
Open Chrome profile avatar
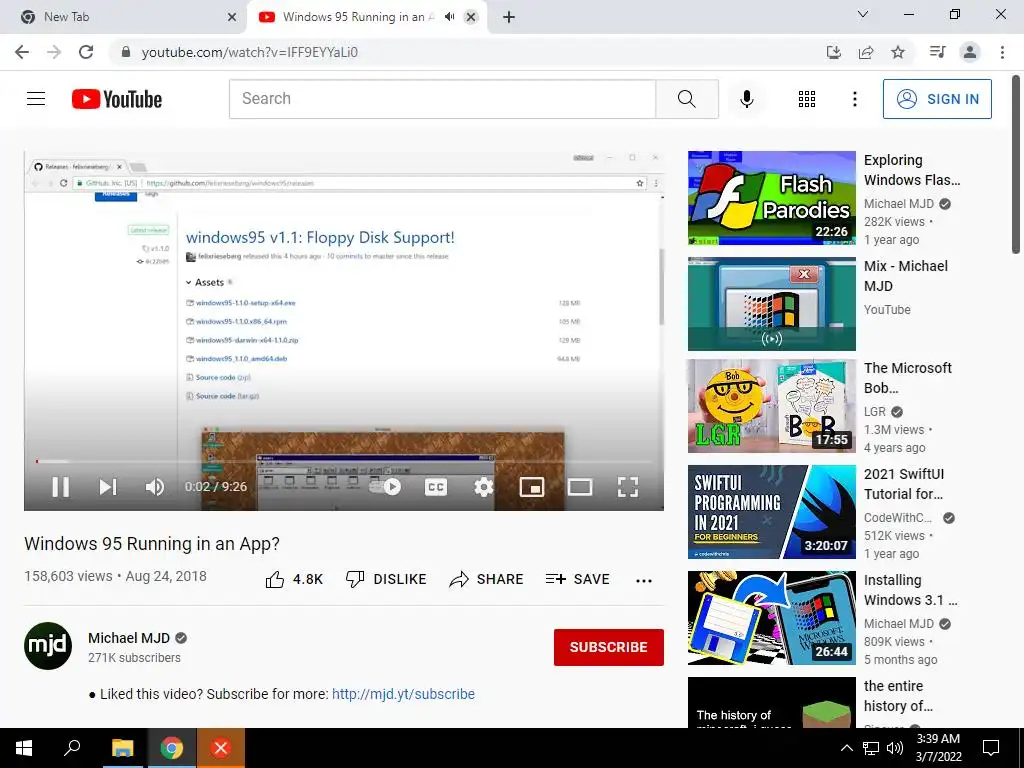click(970, 52)
